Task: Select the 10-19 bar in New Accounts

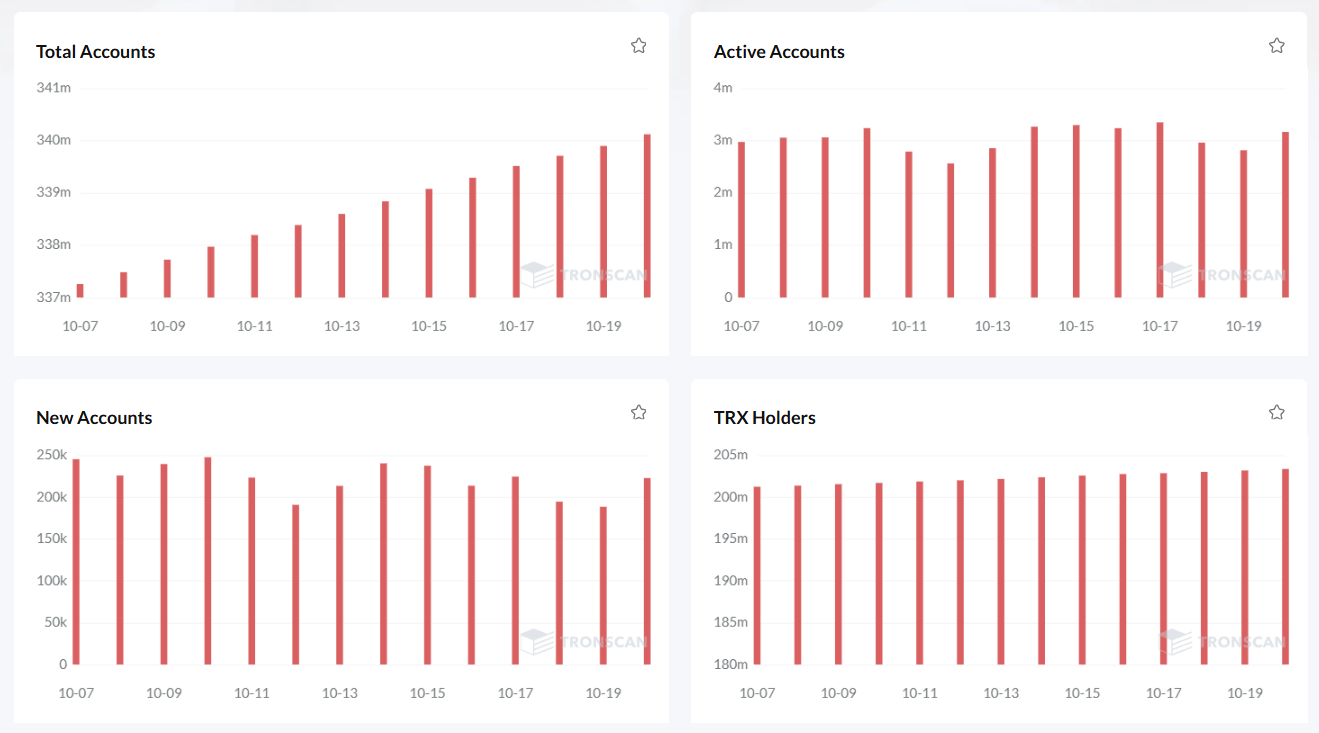Action: (603, 585)
